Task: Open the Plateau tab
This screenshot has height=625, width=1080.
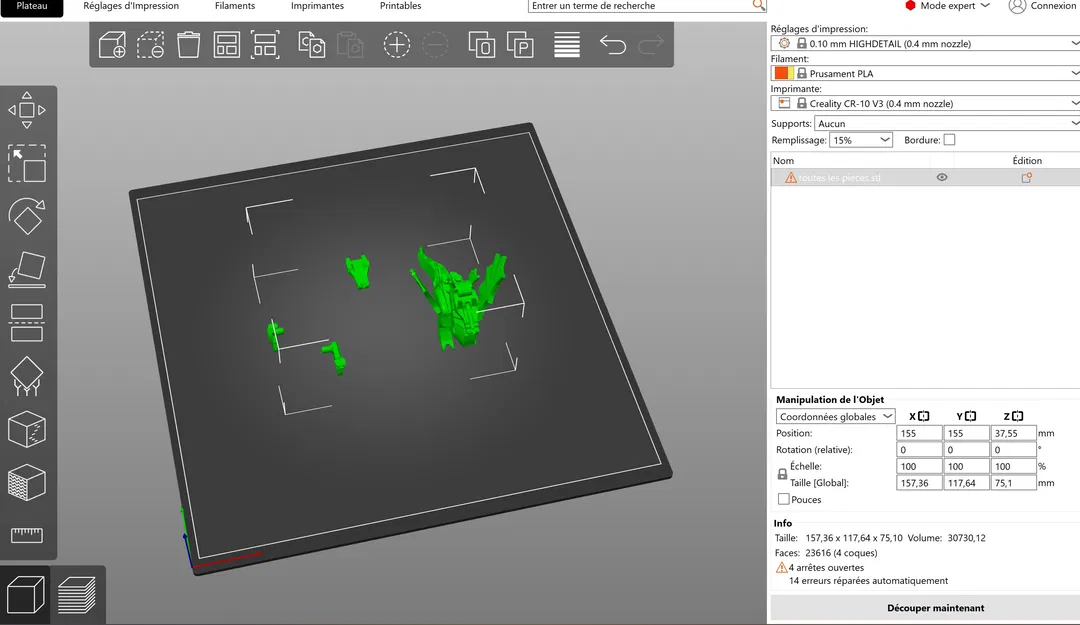Action: click(32, 6)
